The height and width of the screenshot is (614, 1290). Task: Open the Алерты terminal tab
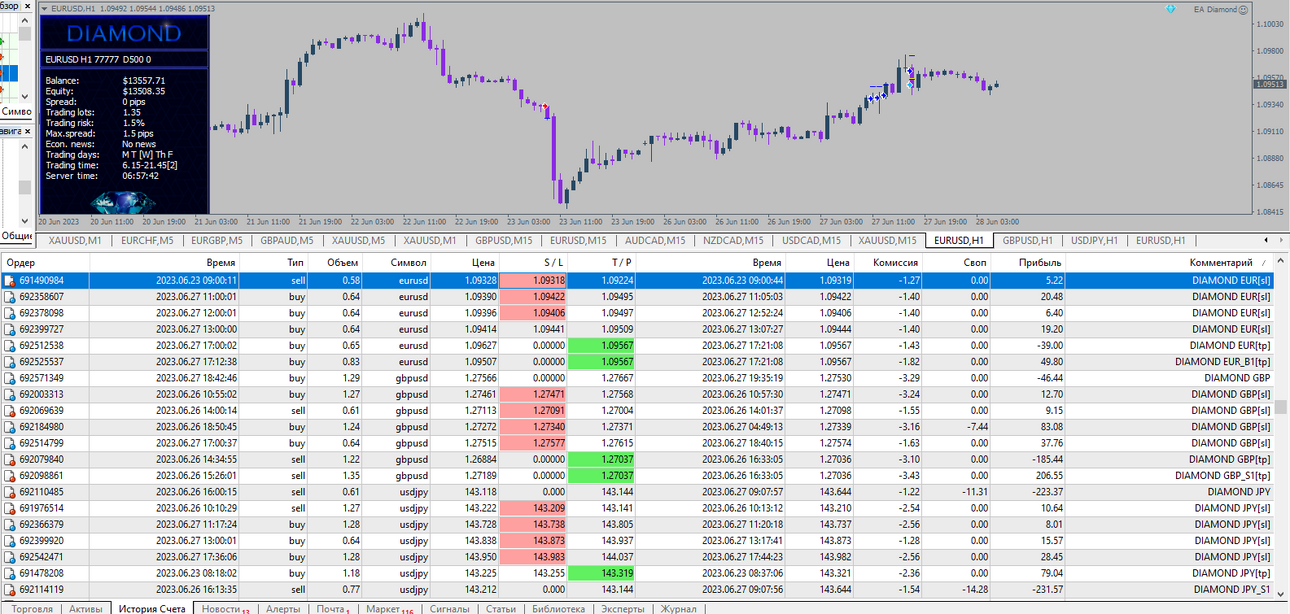pos(283,608)
